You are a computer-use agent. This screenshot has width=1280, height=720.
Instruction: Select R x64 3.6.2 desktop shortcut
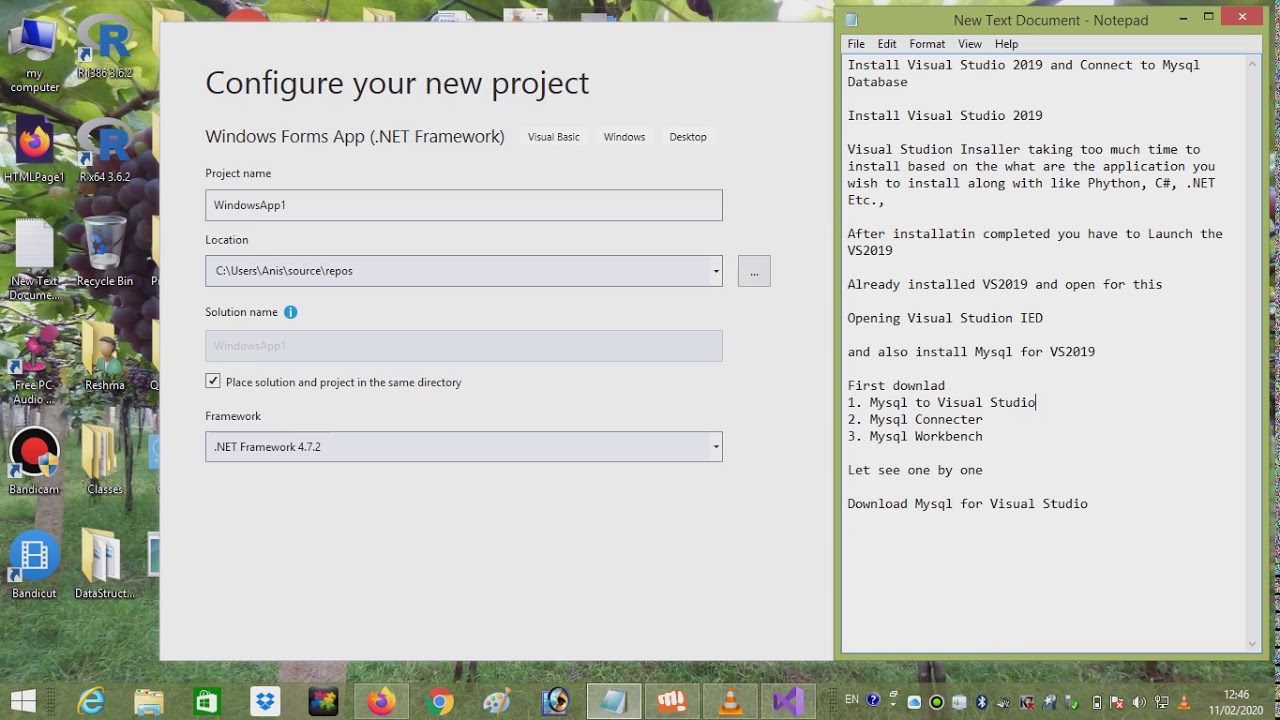(105, 152)
